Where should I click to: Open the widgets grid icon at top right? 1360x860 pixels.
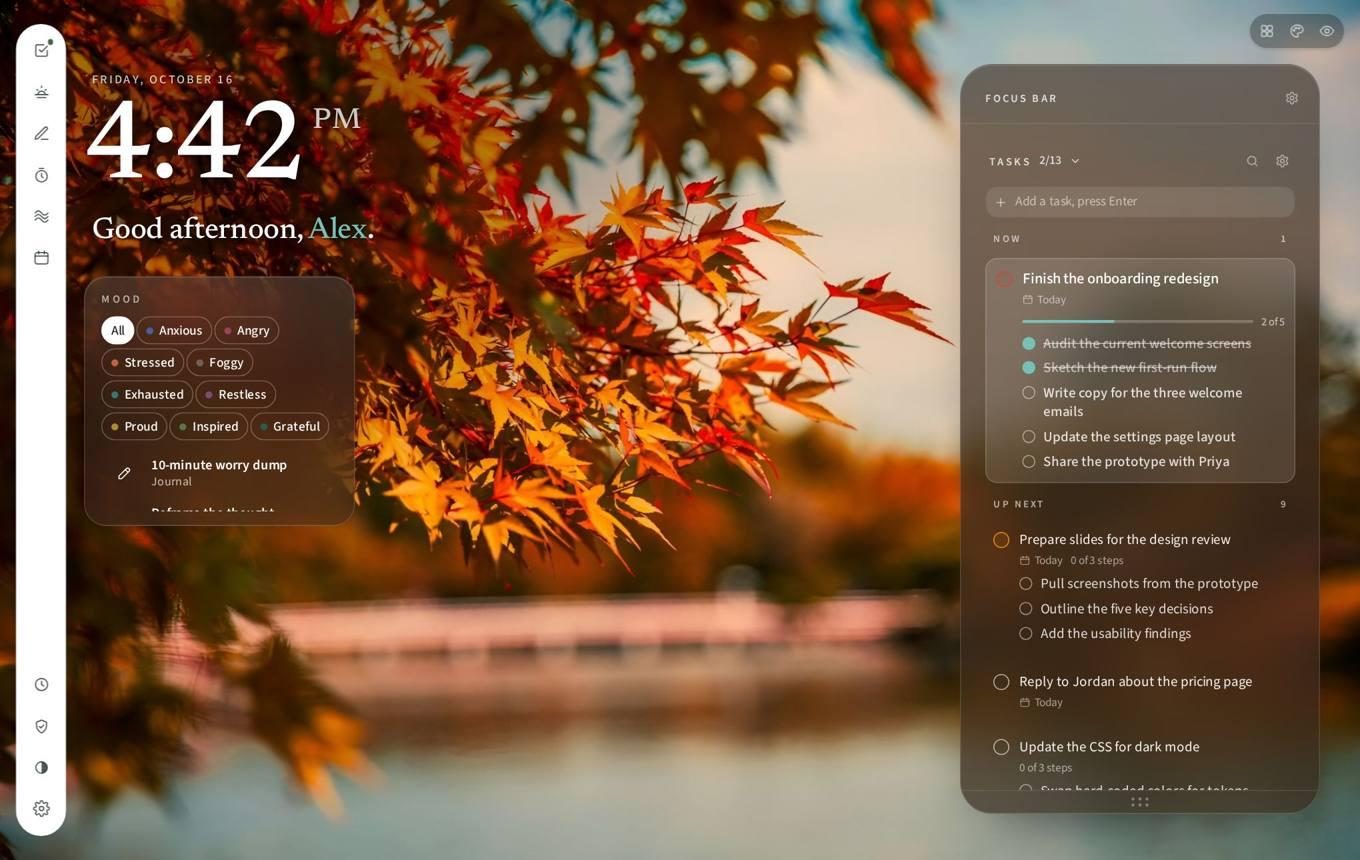pos(1267,31)
